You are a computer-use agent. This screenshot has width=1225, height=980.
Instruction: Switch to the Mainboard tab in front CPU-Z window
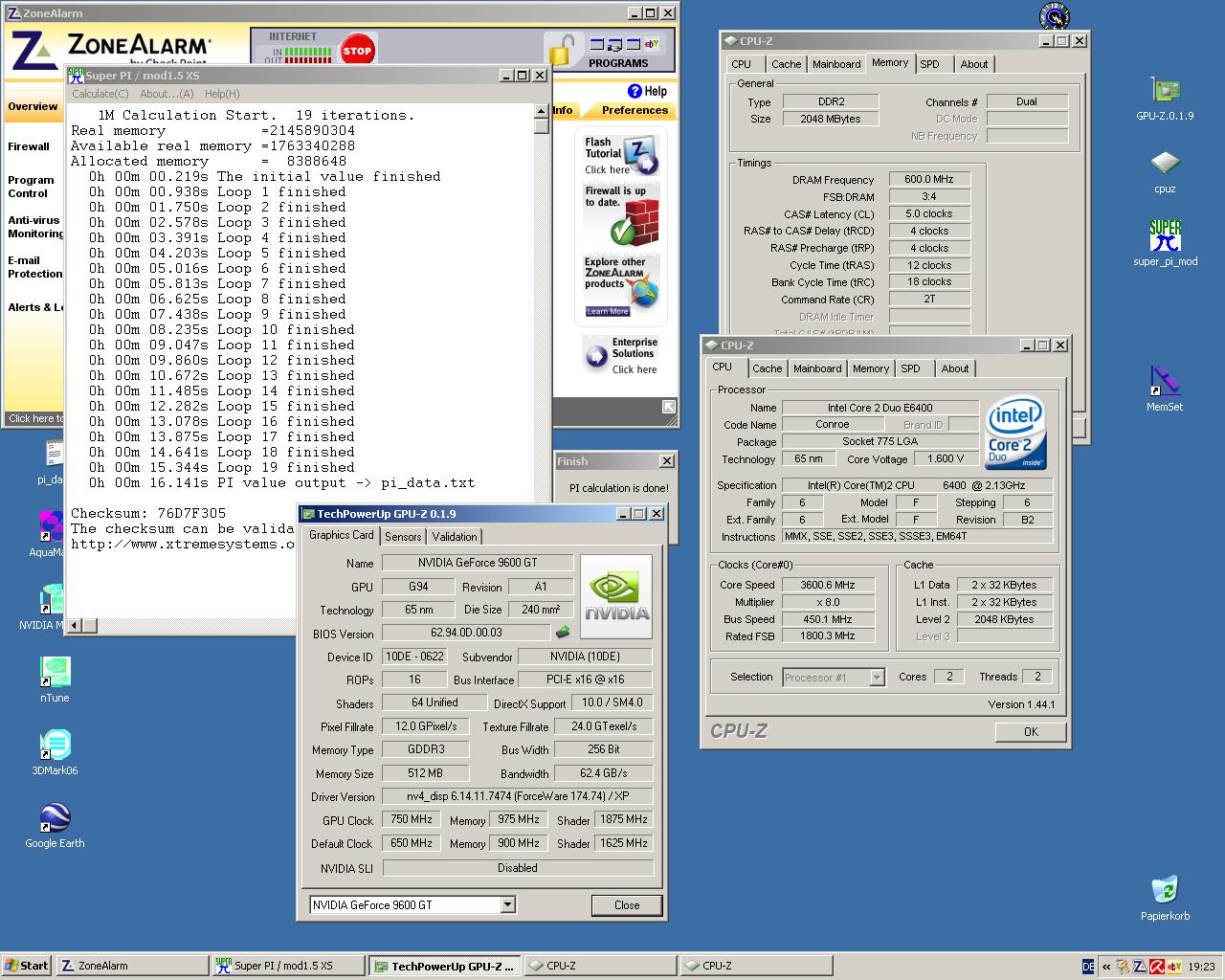(817, 368)
